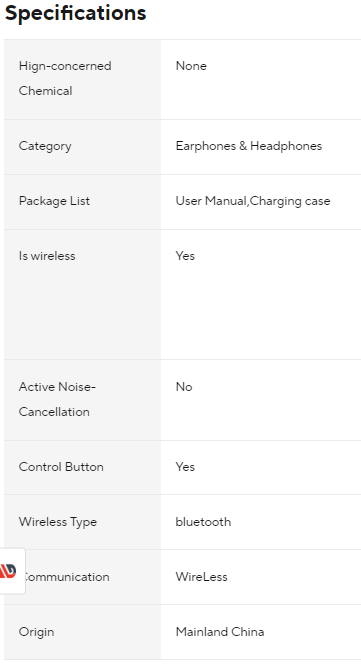The width and height of the screenshot is (361, 664).
Task: Select the Yes value for Is wireless
Action: pyautogui.click(x=185, y=256)
